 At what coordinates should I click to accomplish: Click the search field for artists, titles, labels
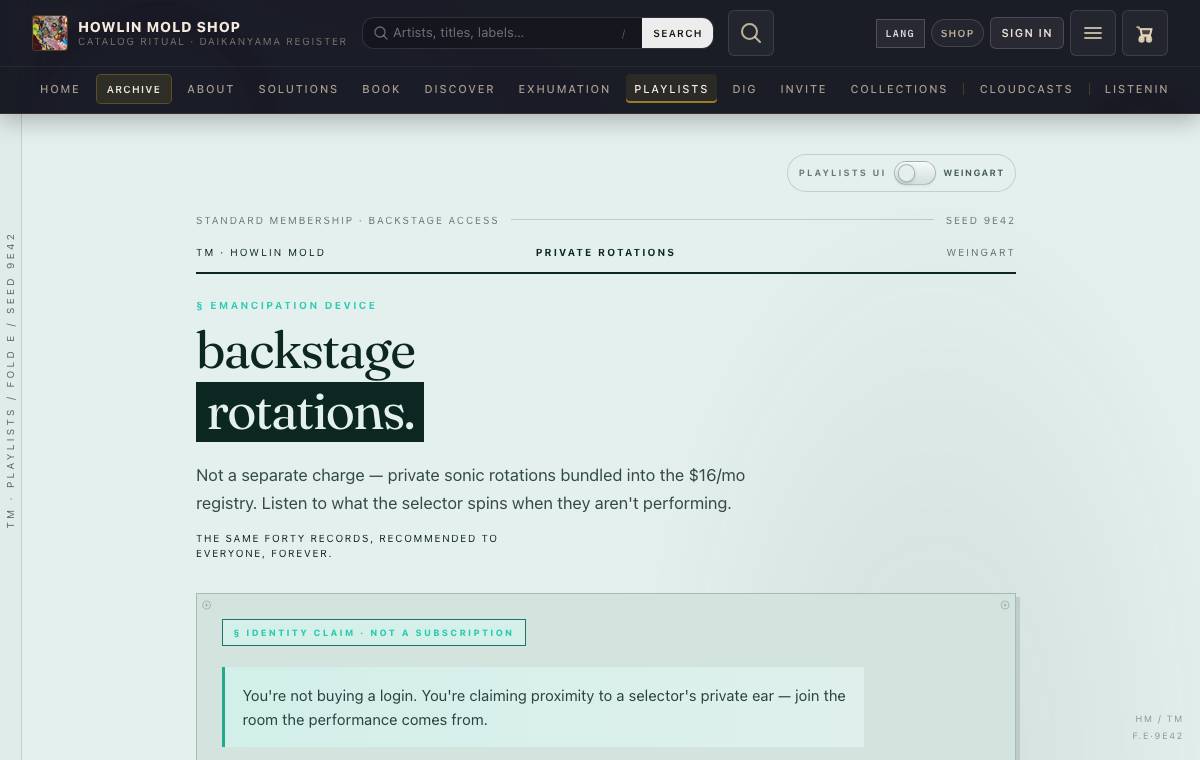[502, 33]
